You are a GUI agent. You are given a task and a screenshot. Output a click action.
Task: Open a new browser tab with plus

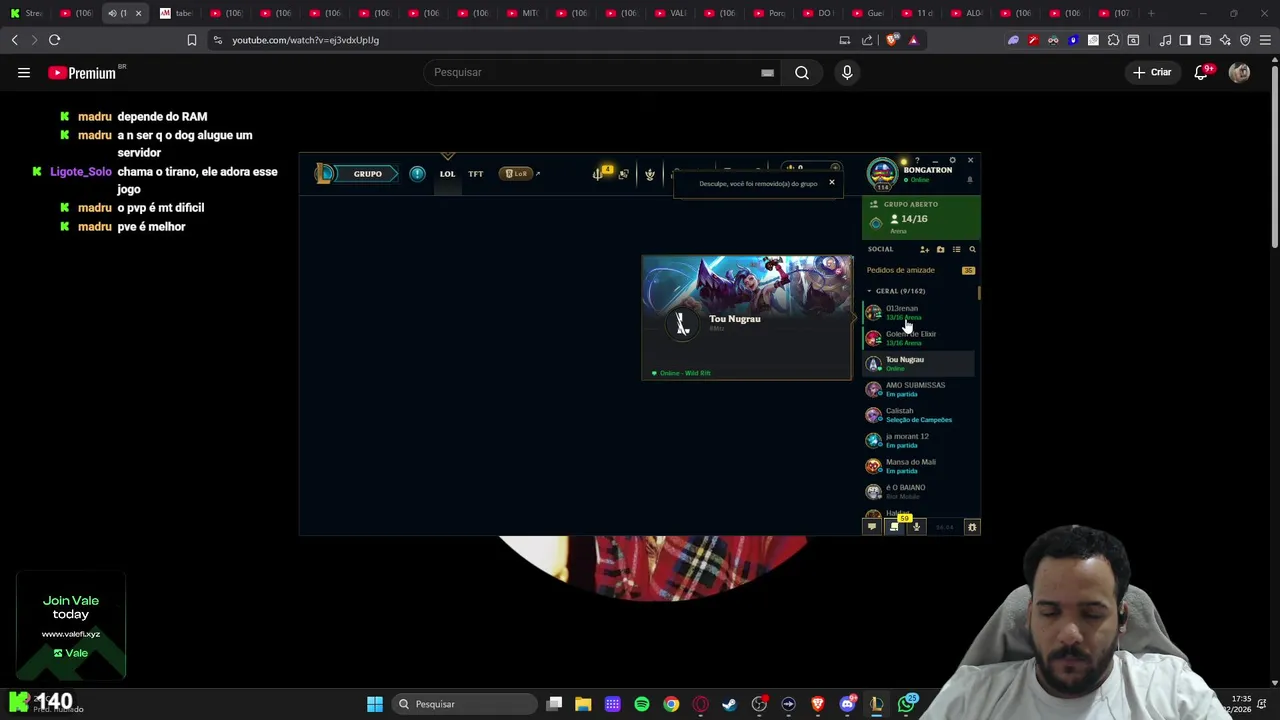click(1151, 13)
